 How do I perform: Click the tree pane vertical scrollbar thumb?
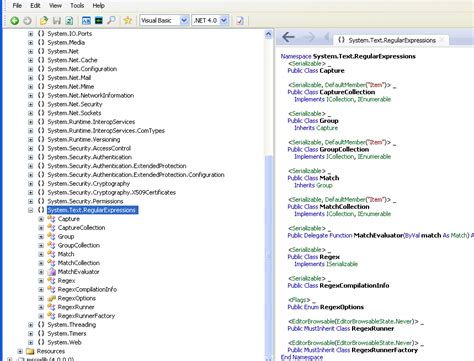pos(268,255)
